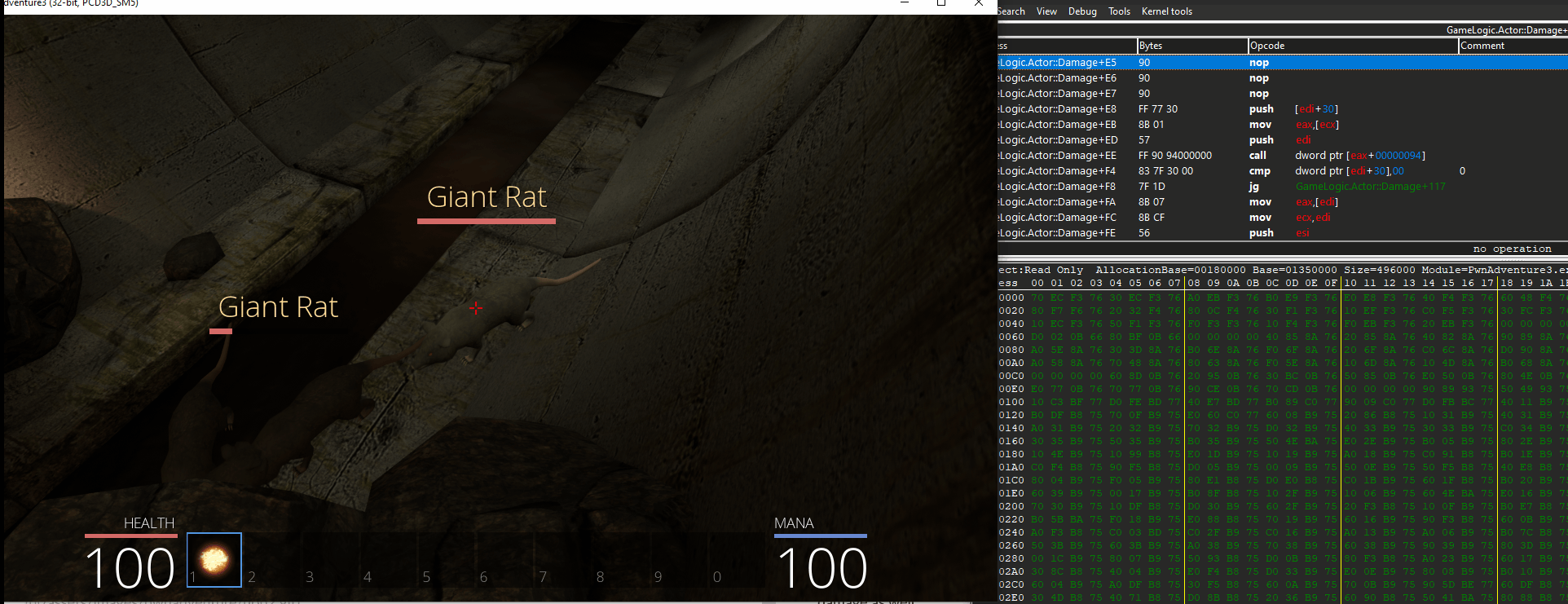Click the hex column header 08

click(x=1194, y=283)
